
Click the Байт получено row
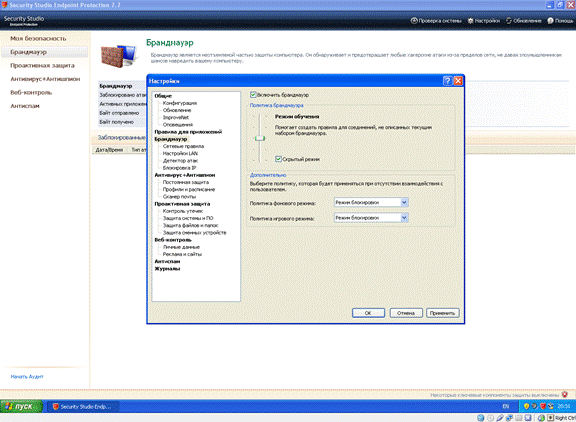(x=122, y=122)
